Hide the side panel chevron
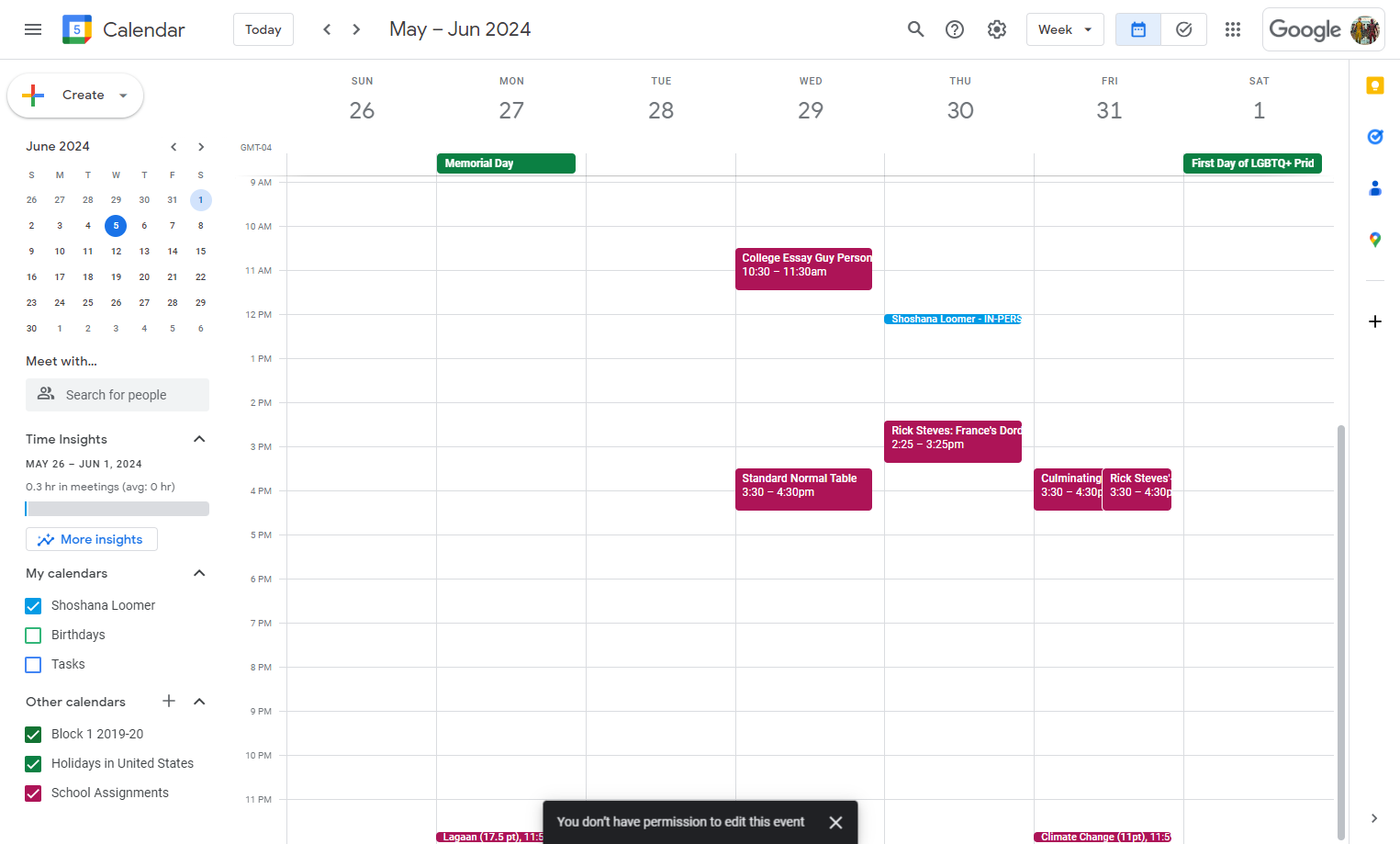Screen dimensions: 1400x844 (x=1374, y=818)
